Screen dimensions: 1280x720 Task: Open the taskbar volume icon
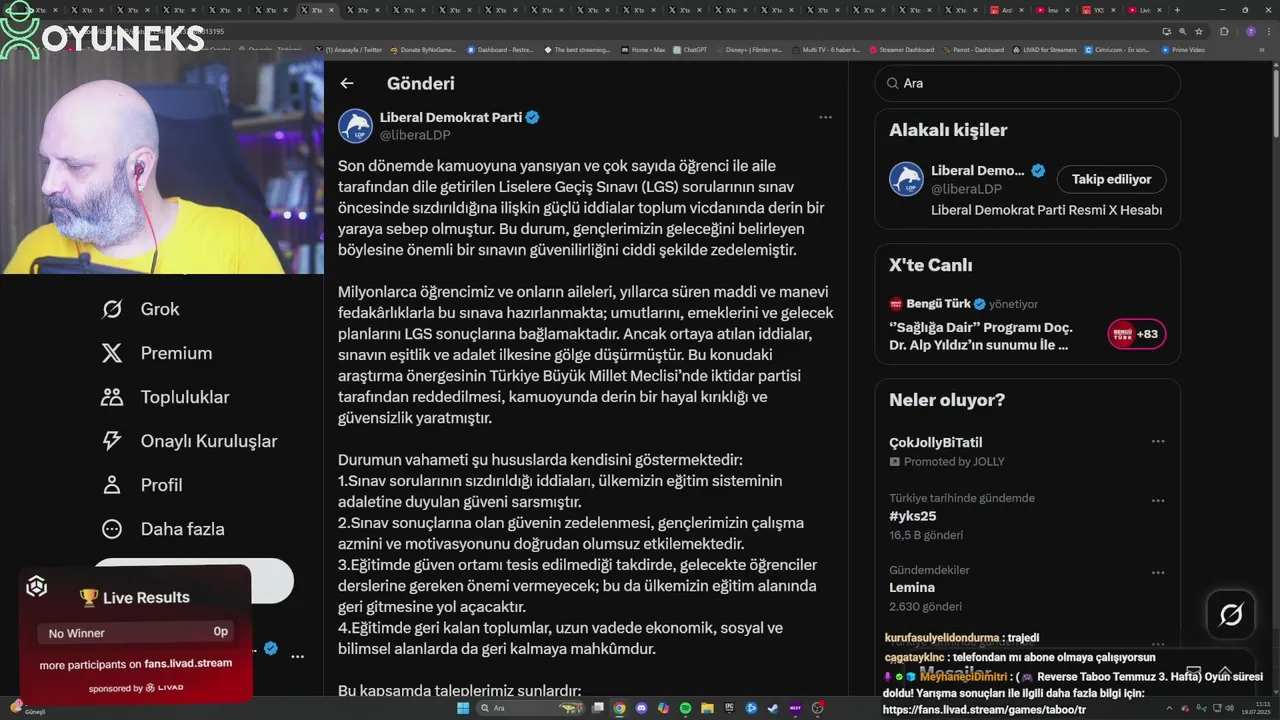tap(1229, 708)
